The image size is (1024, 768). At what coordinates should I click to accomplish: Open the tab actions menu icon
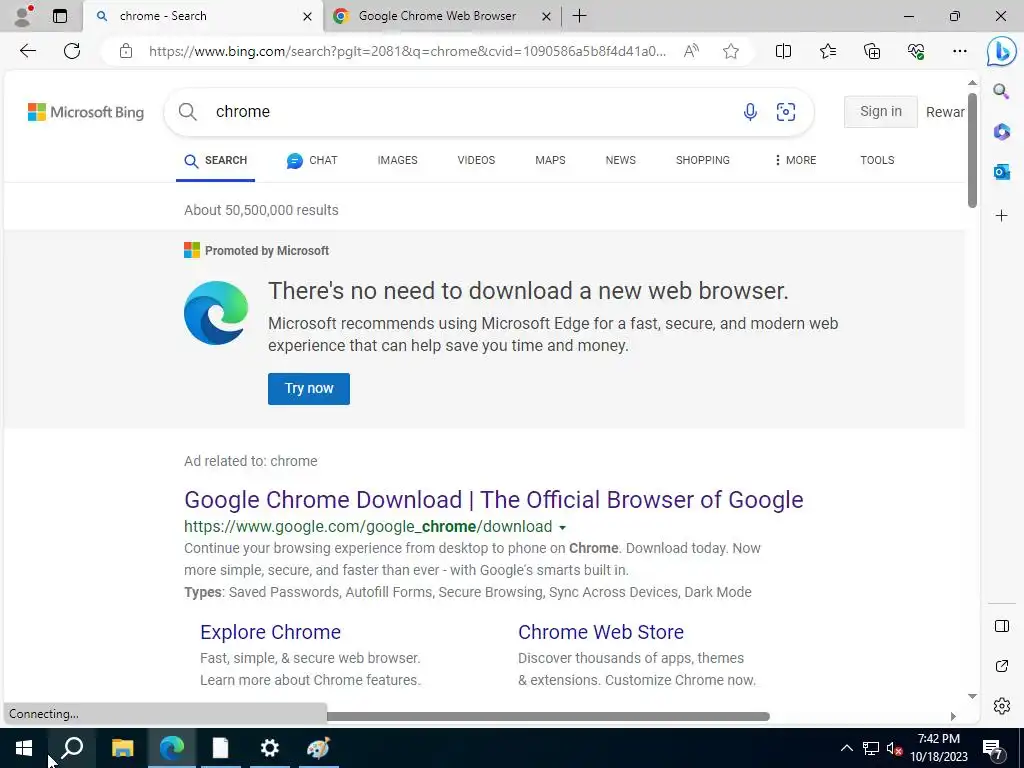pos(59,16)
